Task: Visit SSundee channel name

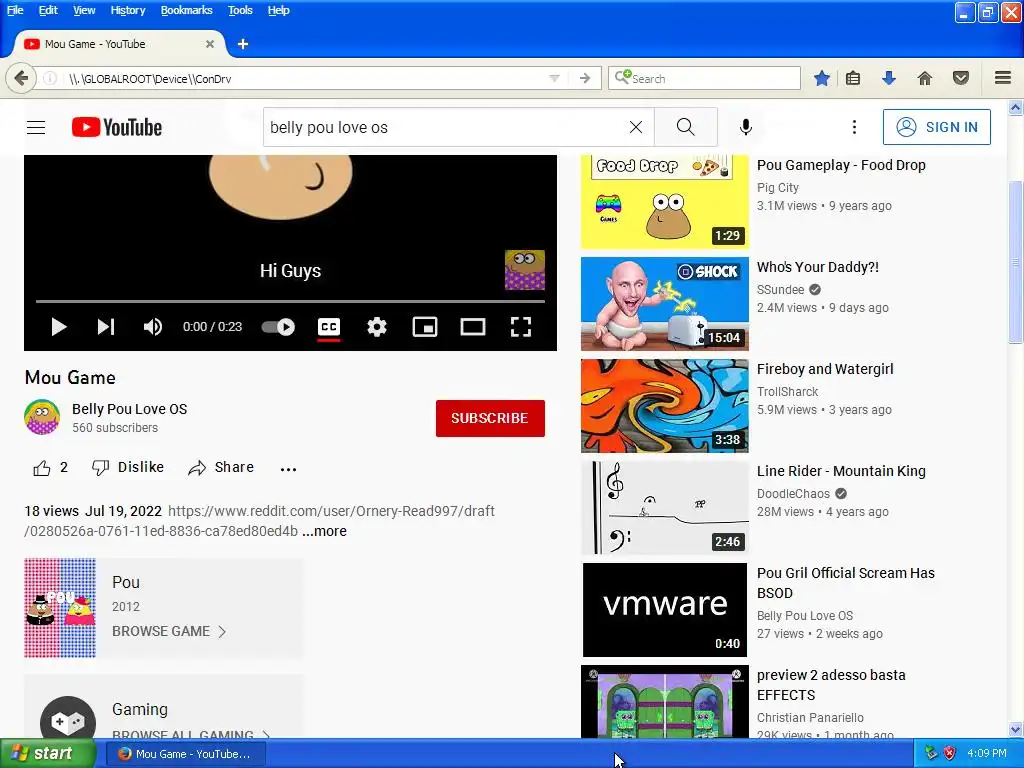Action: pos(780,289)
